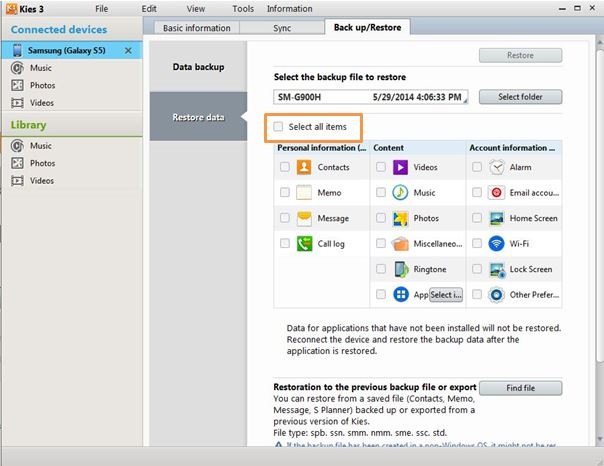
Task: Switch to the Sync tab
Action: [282, 28]
